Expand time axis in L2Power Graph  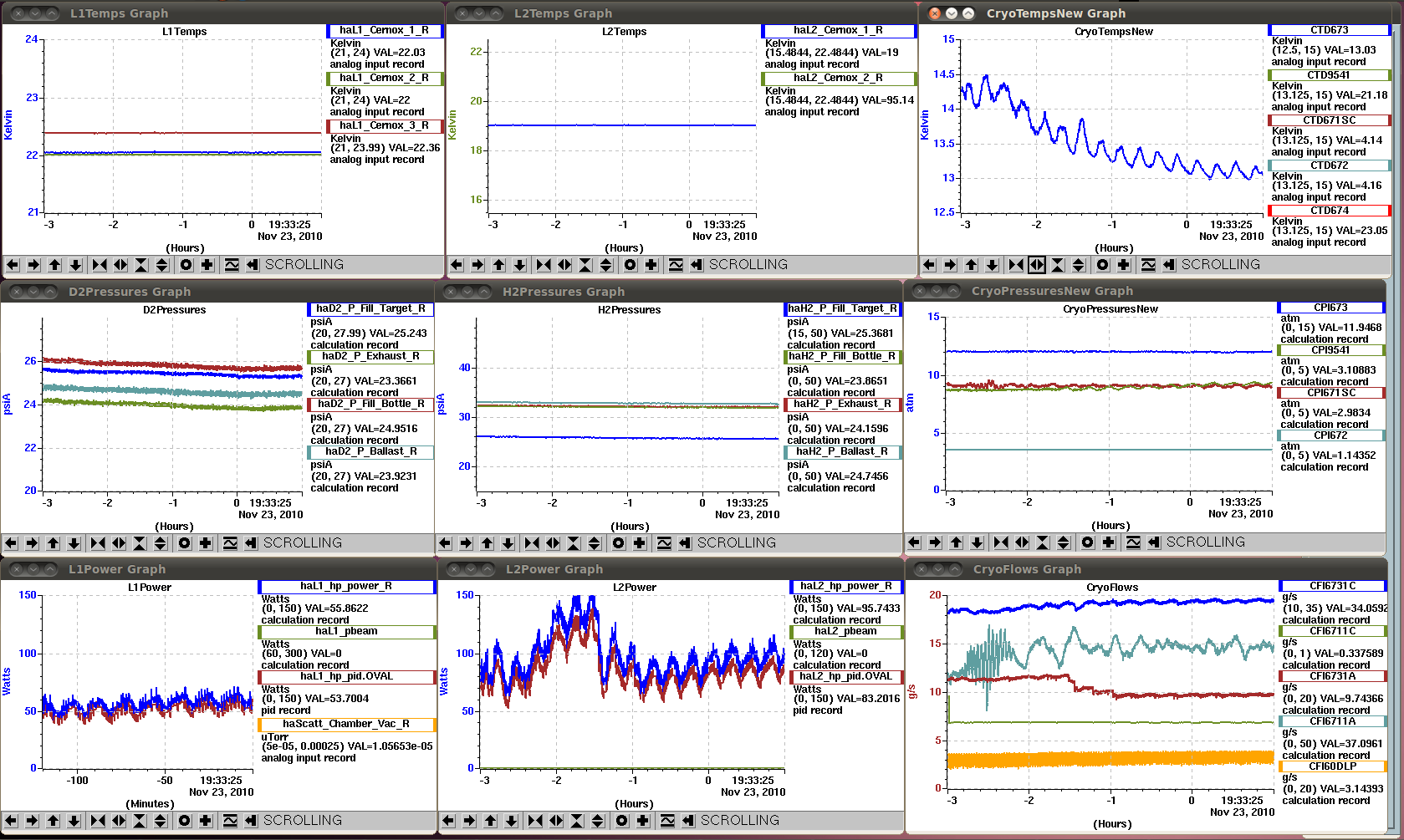(x=556, y=821)
